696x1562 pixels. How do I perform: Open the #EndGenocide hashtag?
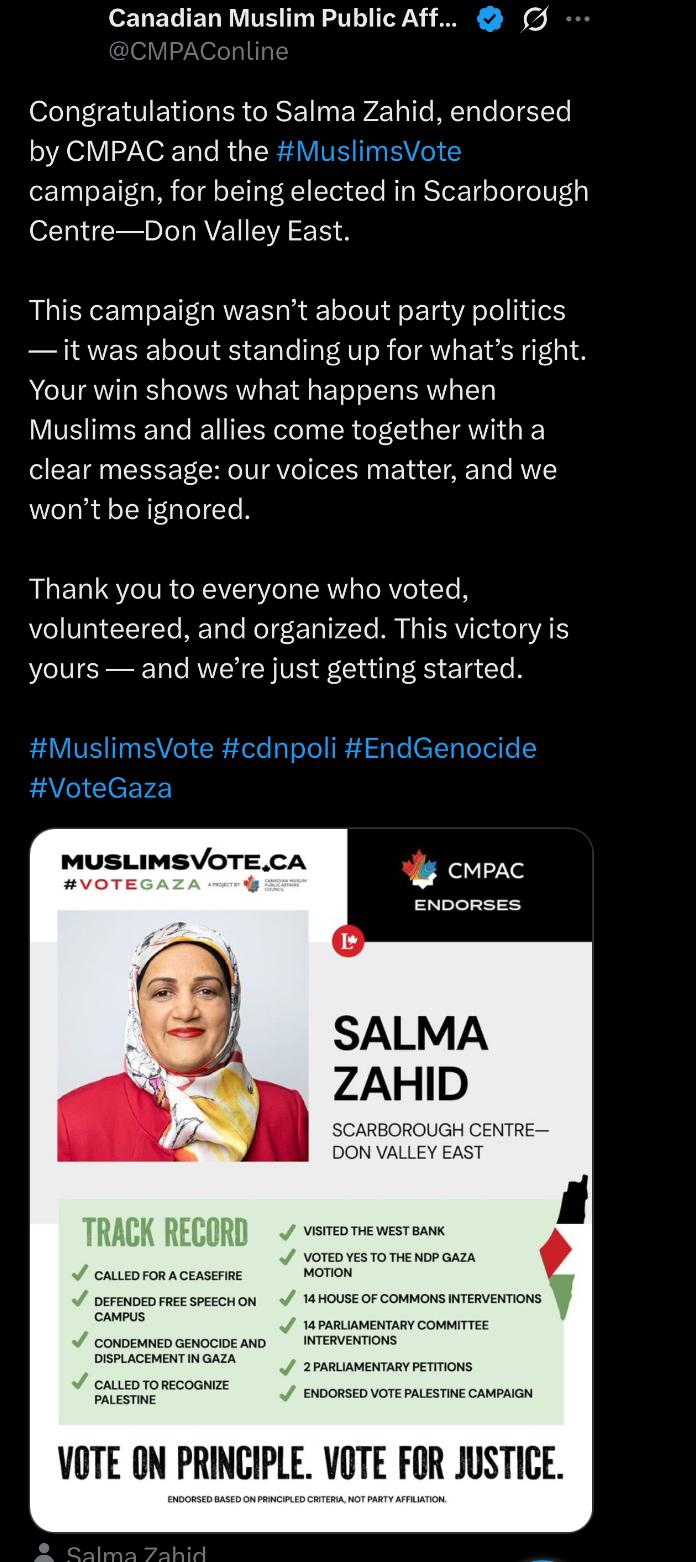coord(440,748)
